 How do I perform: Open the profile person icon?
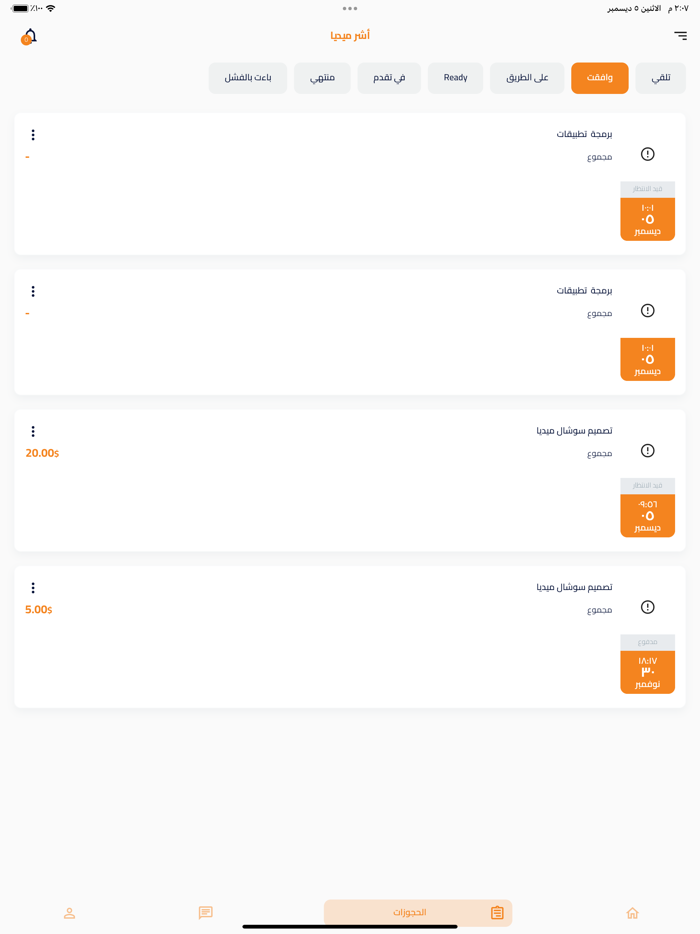[69, 912]
